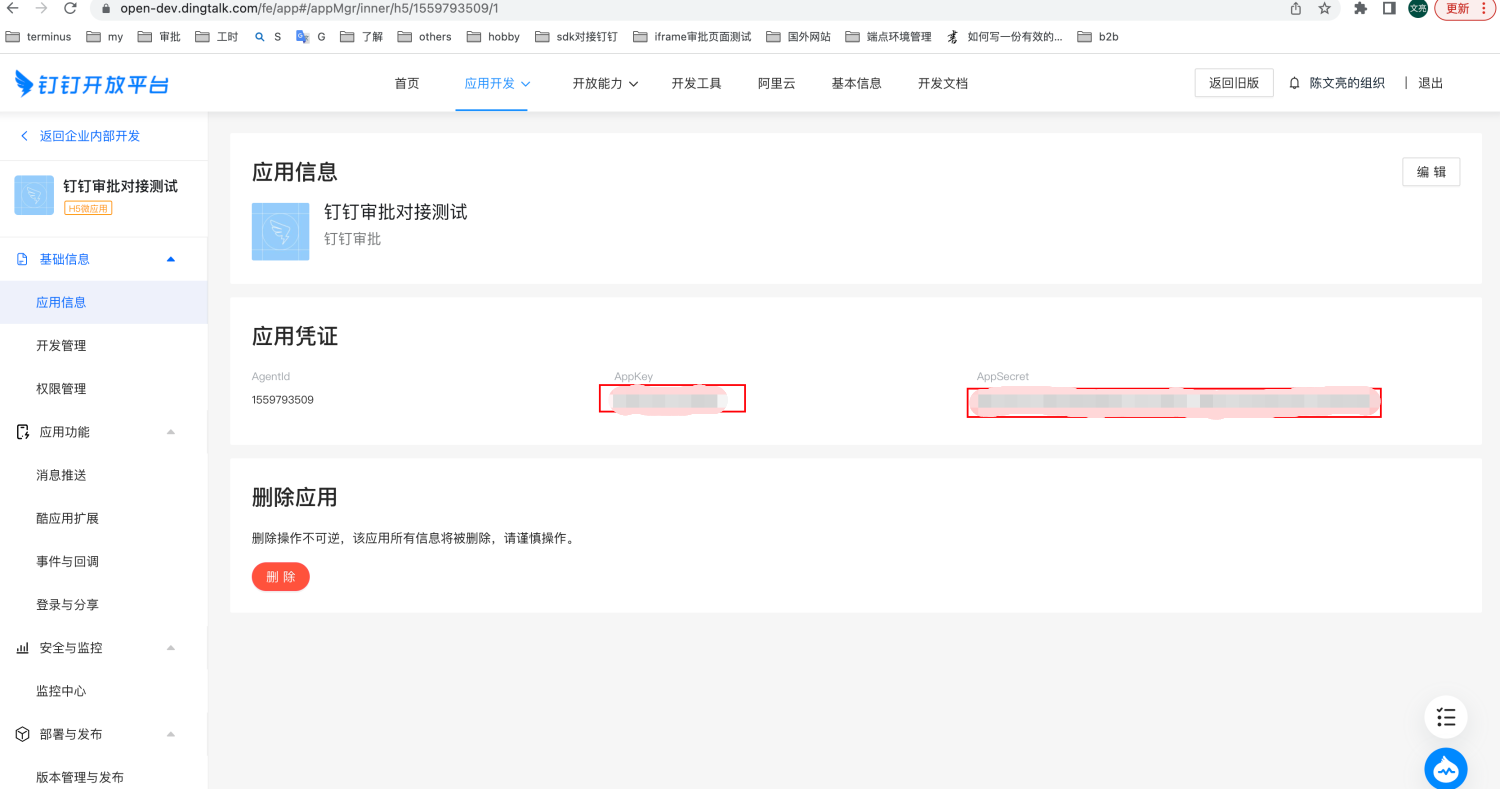Click the AgentId value 1559793509
This screenshot has width=1500, height=789.
click(x=283, y=400)
